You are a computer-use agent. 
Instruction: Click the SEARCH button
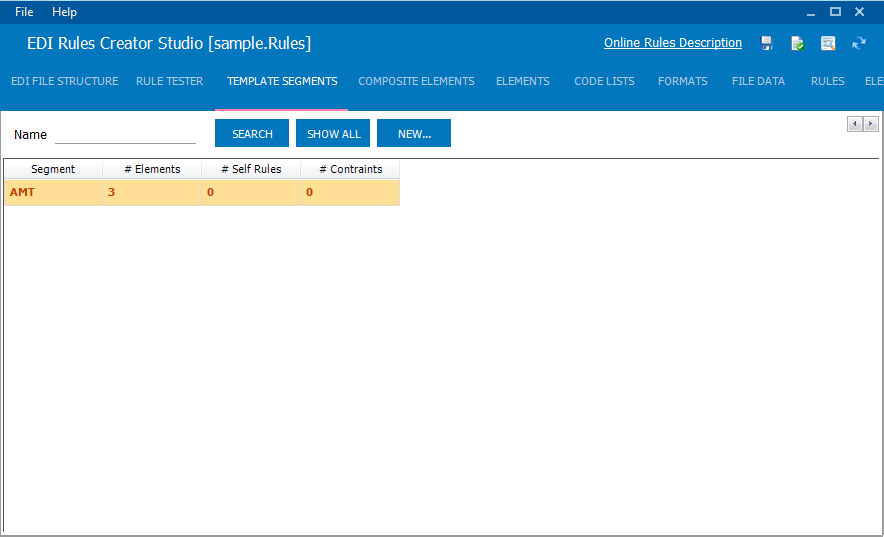252,134
